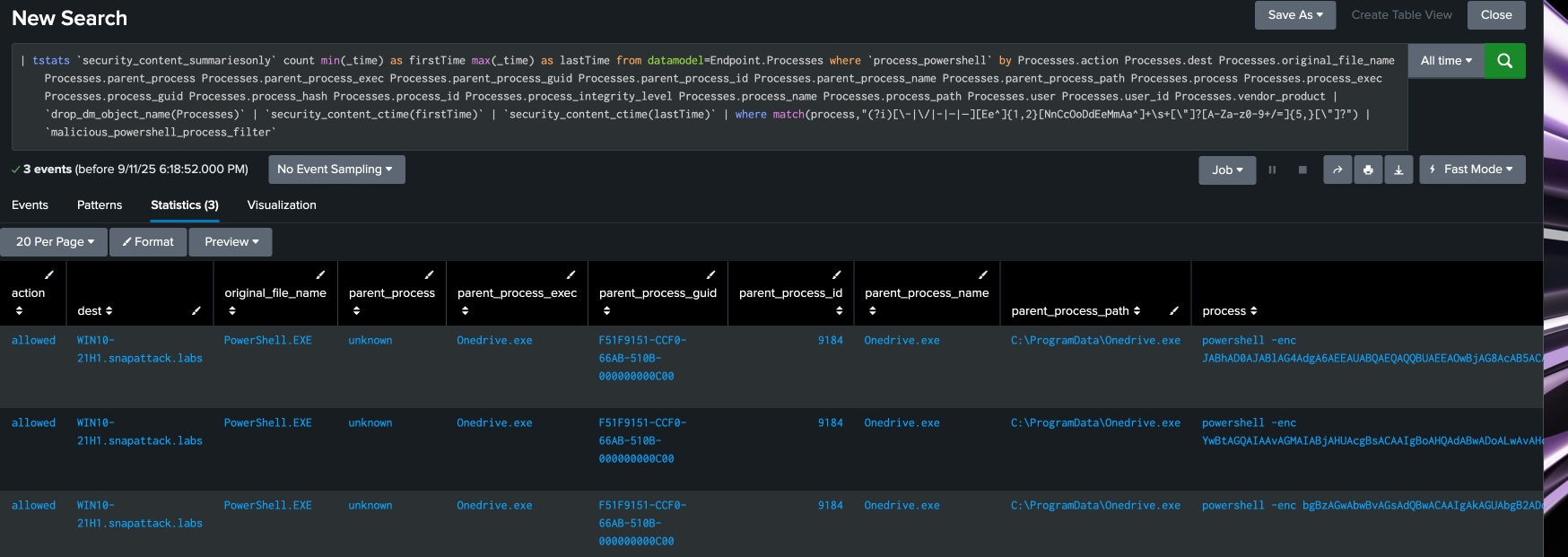Toggle sort on the parent_process_id column
Screen dimensions: 1568x557
tap(839, 310)
